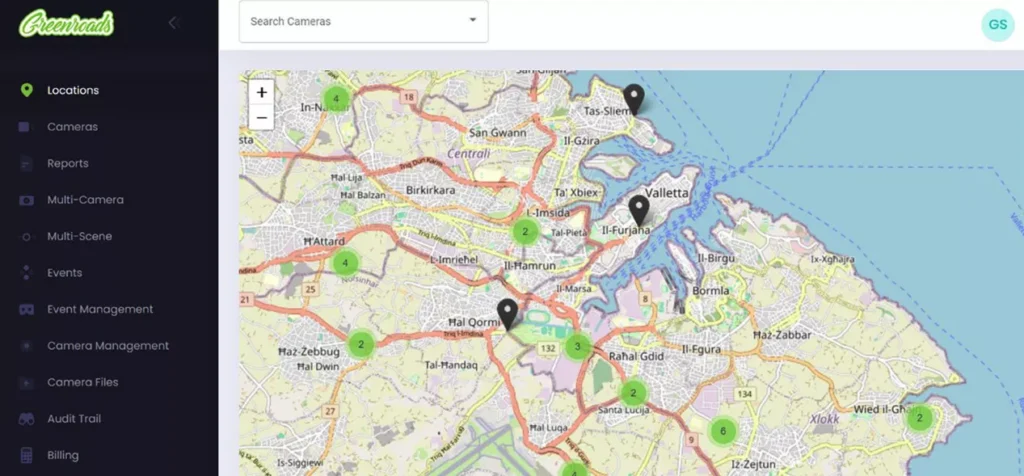
Task: Click the Audit Trail binoculars icon
Action: pyautogui.click(x=26, y=419)
